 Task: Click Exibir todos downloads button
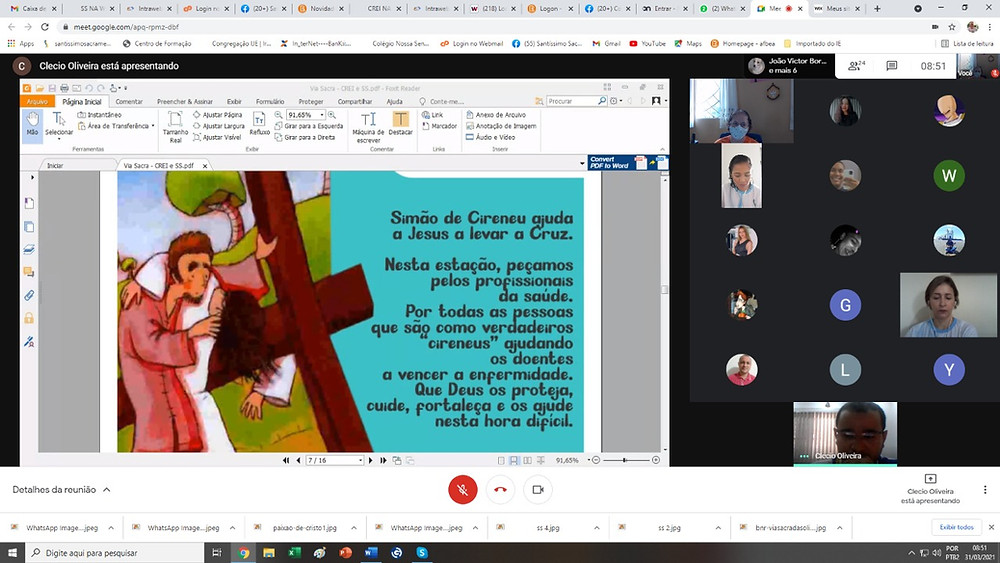tap(956, 527)
